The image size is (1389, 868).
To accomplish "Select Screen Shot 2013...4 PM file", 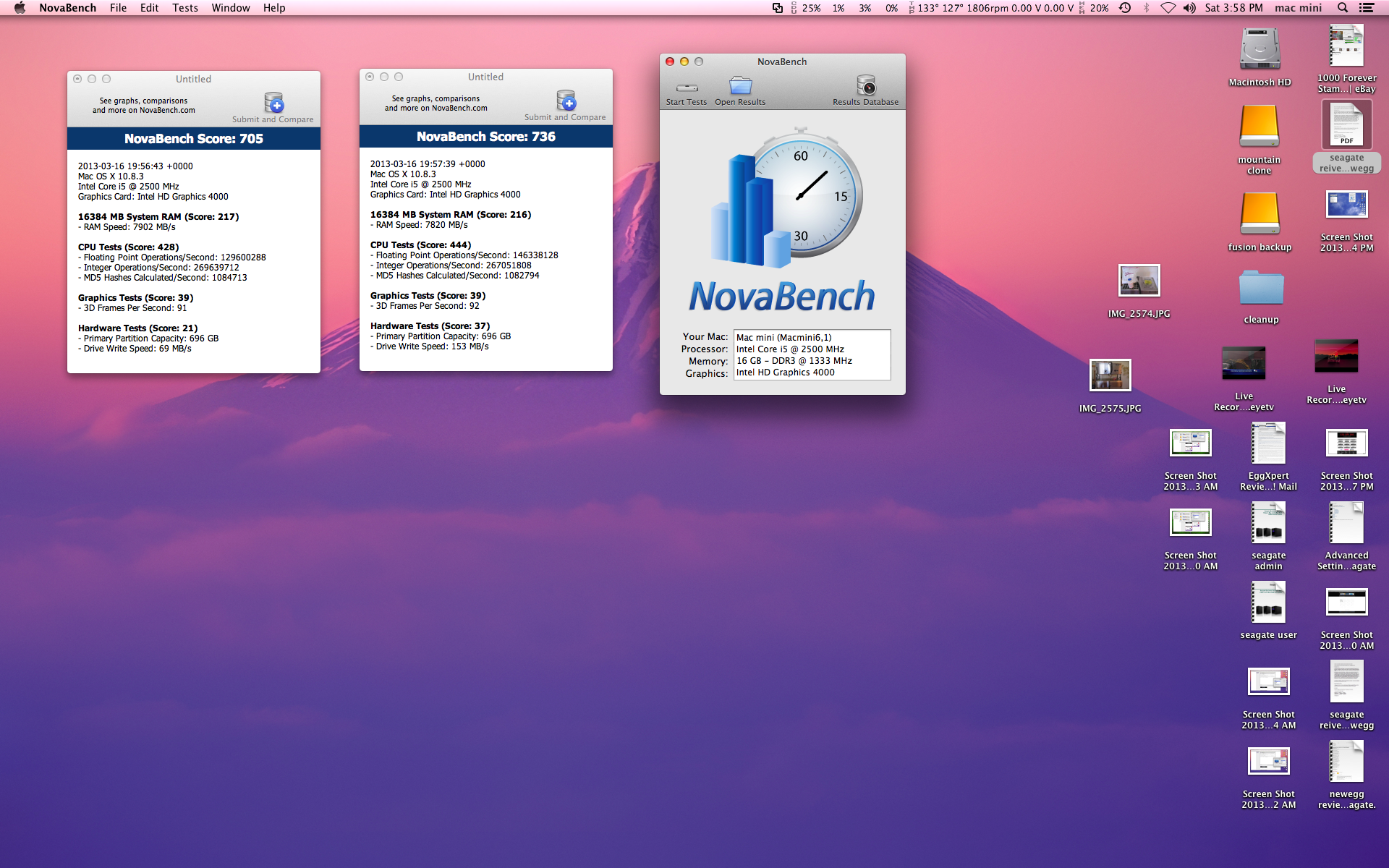I will pos(1346,205).
